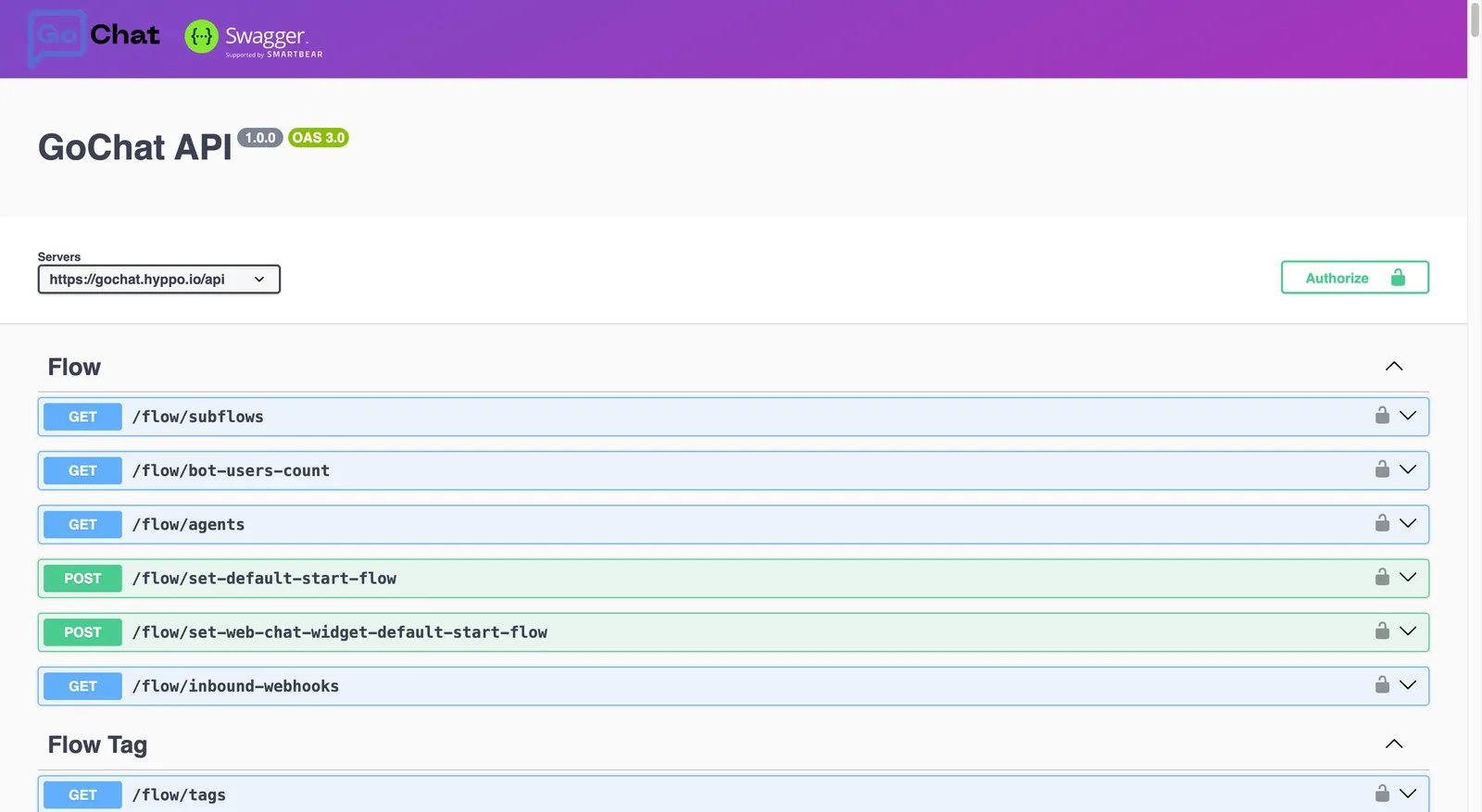Click the OAS 3.0 badge
1482x812 pixels.
click(319, 138)
